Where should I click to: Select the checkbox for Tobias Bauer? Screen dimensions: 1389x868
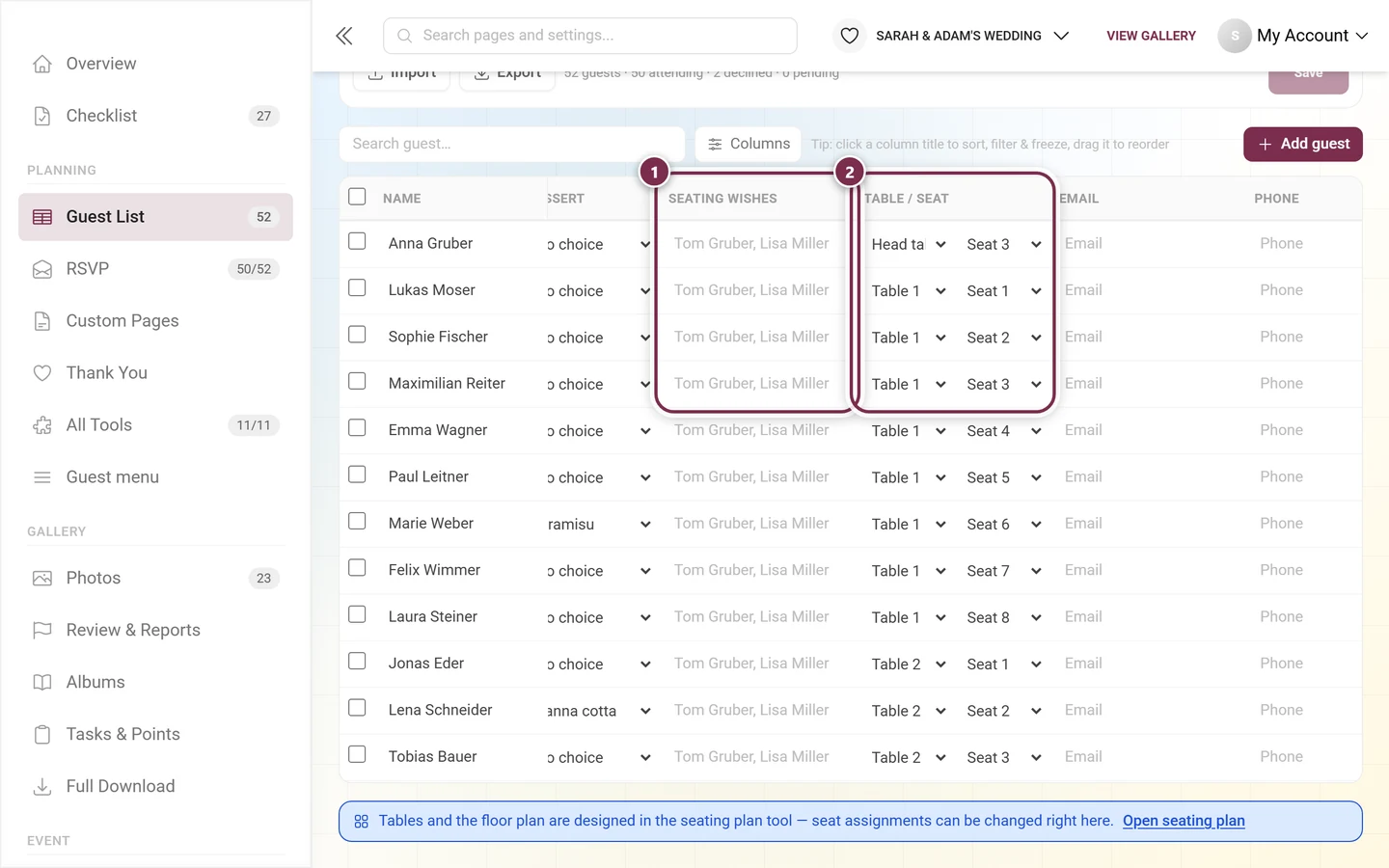pos(357,755)
